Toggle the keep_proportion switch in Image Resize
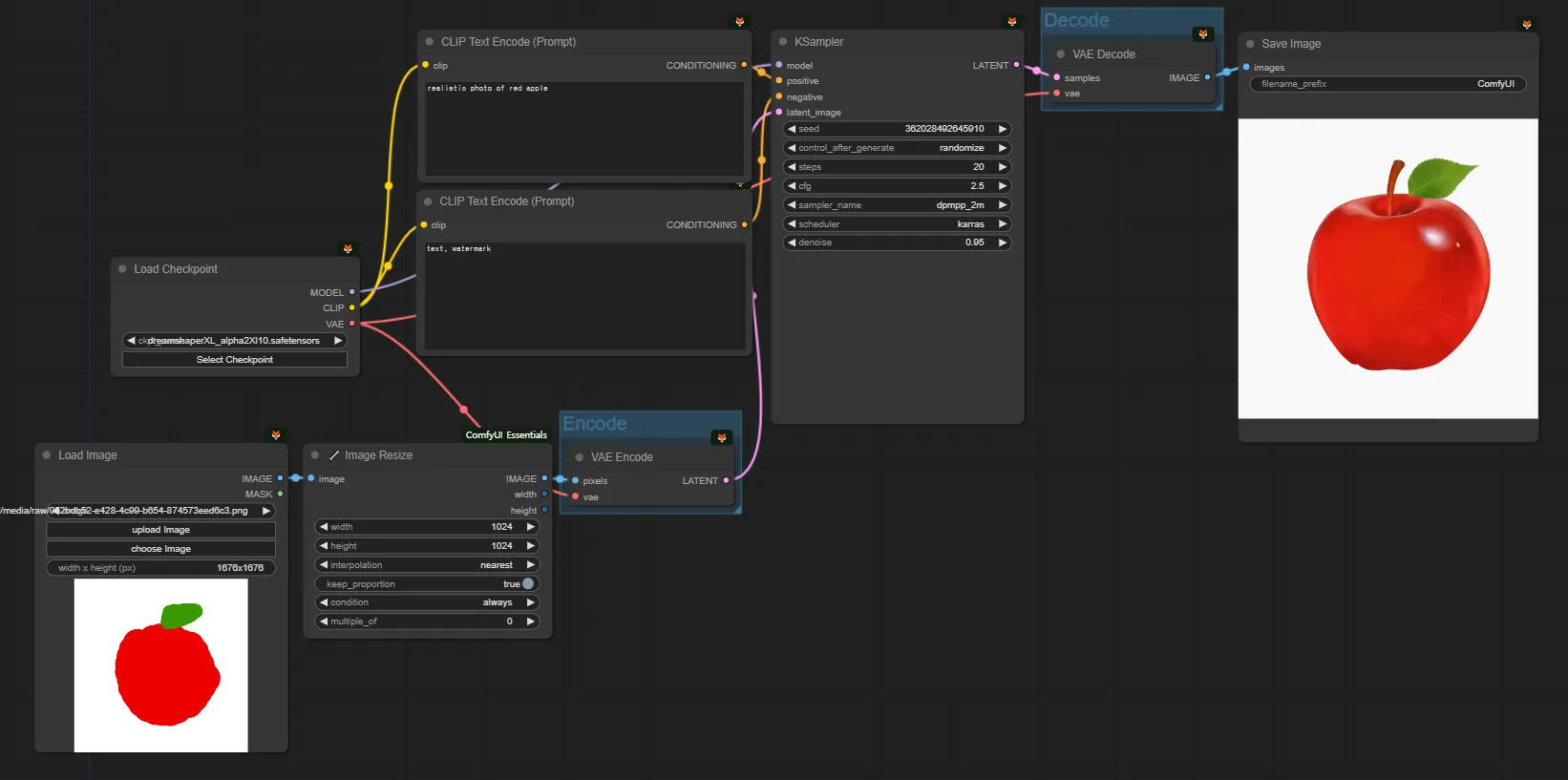 coord(527,584)
